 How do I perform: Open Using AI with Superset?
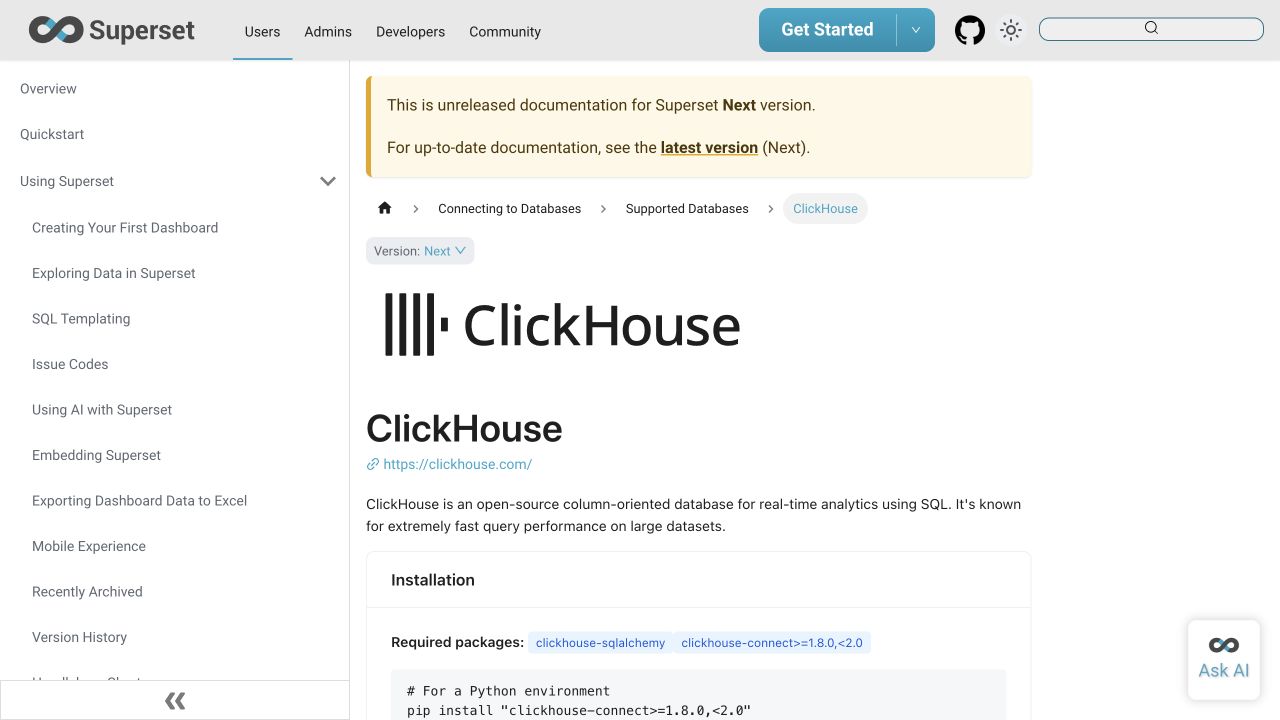[x=102, y=410]
